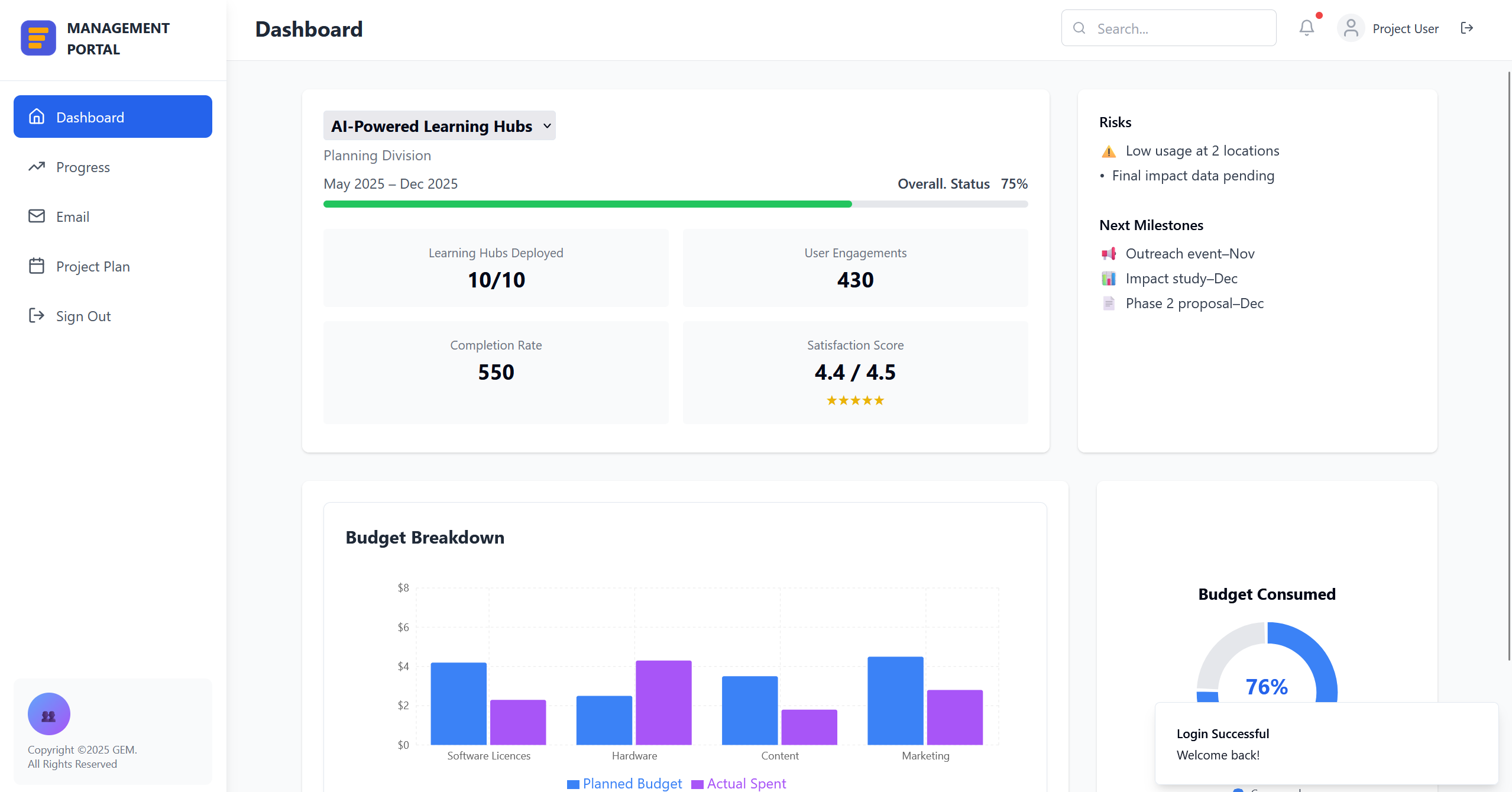Toggle Planned Budget in chart legend

click(624, 783)
